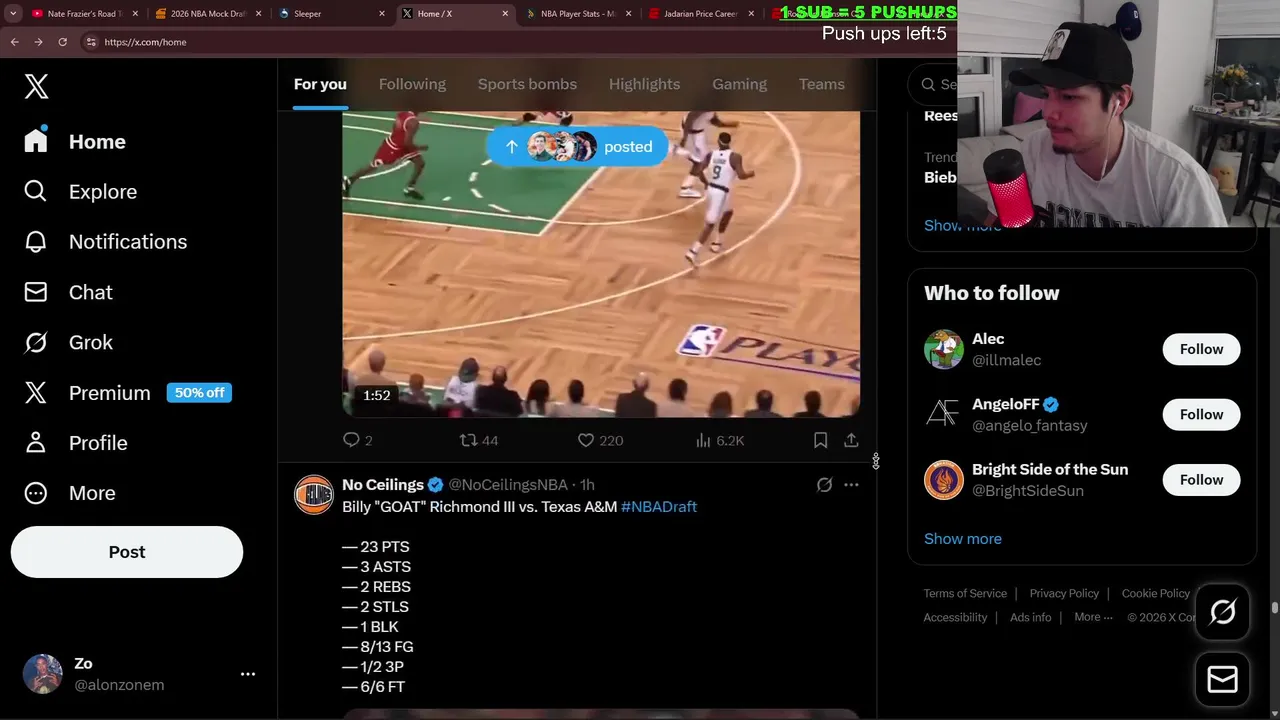The image size is (1280, 720).
Task: Open AngeloFF's avatar
Action: click(x=944, y=414)
